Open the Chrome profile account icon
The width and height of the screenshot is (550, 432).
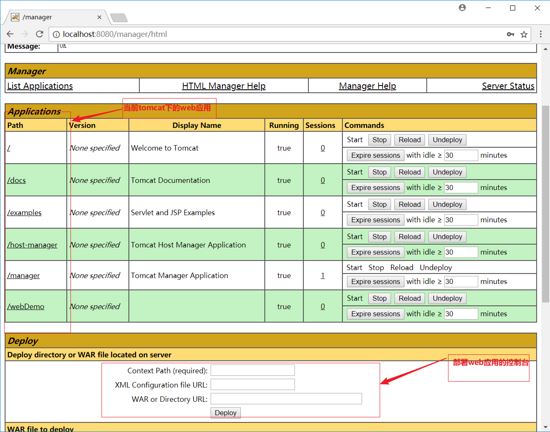[x=462, y=7]
